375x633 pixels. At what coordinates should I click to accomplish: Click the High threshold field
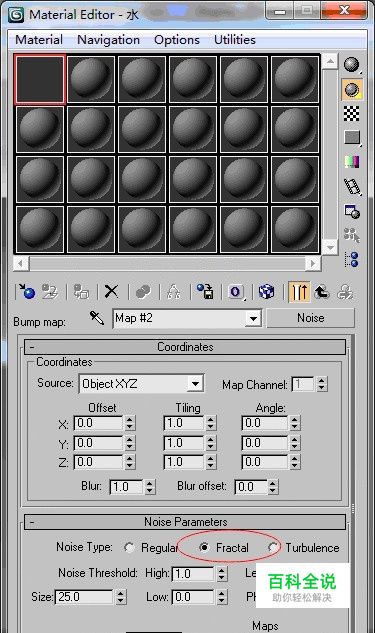194,574
